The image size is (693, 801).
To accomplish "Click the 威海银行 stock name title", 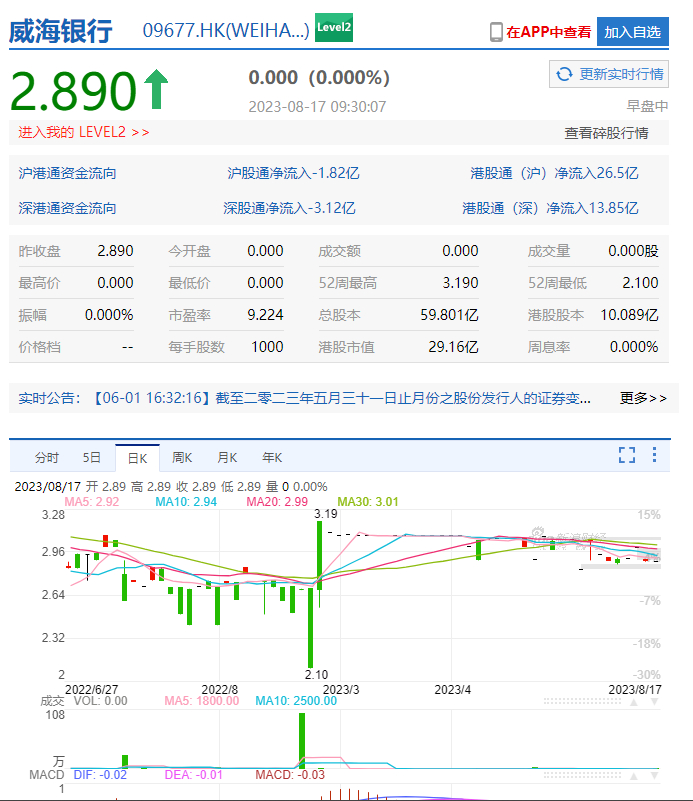I will point(61,31).
